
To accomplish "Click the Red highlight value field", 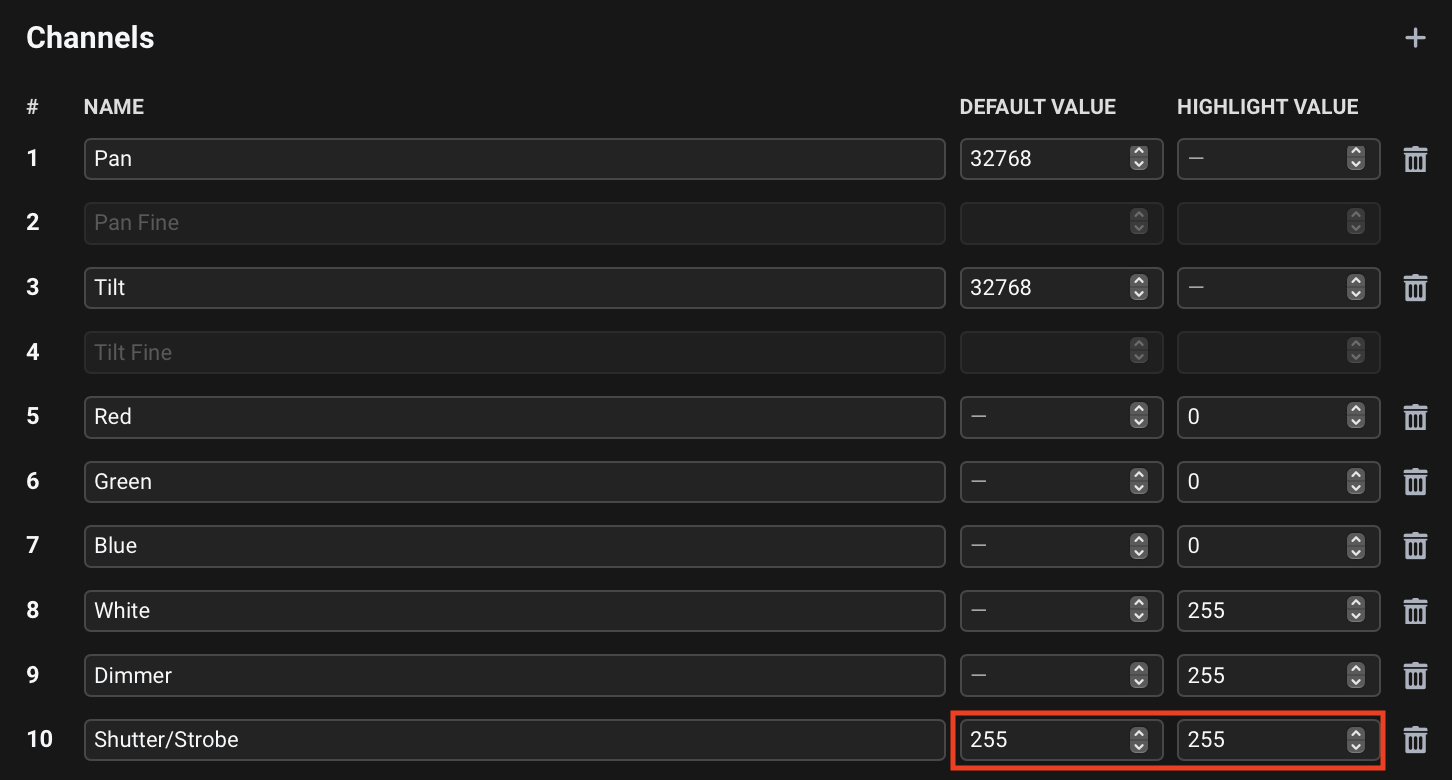I will 1260,417.
